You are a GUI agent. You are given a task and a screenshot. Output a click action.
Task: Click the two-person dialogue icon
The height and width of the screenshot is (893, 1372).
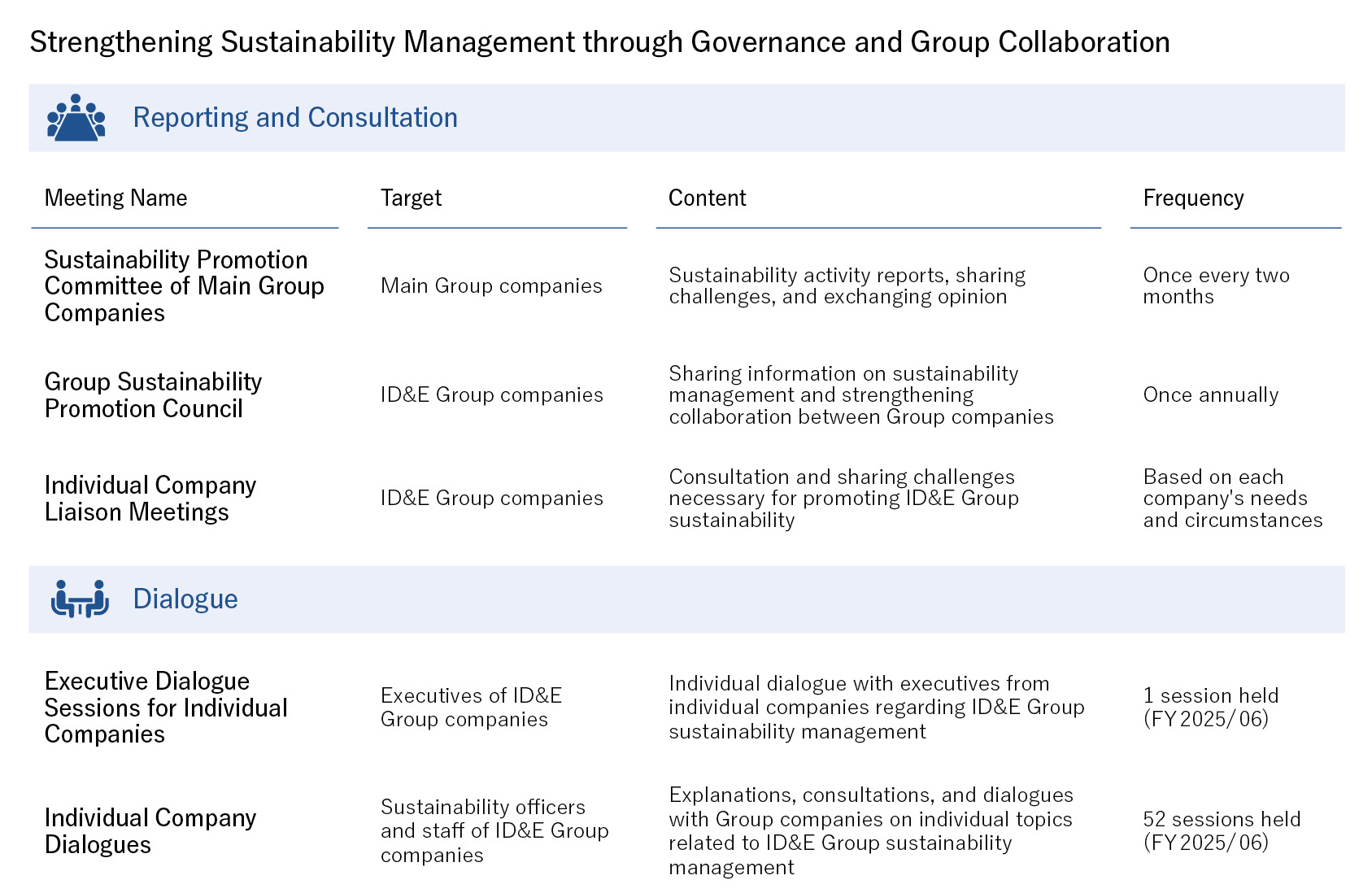(x=80, y=599)
